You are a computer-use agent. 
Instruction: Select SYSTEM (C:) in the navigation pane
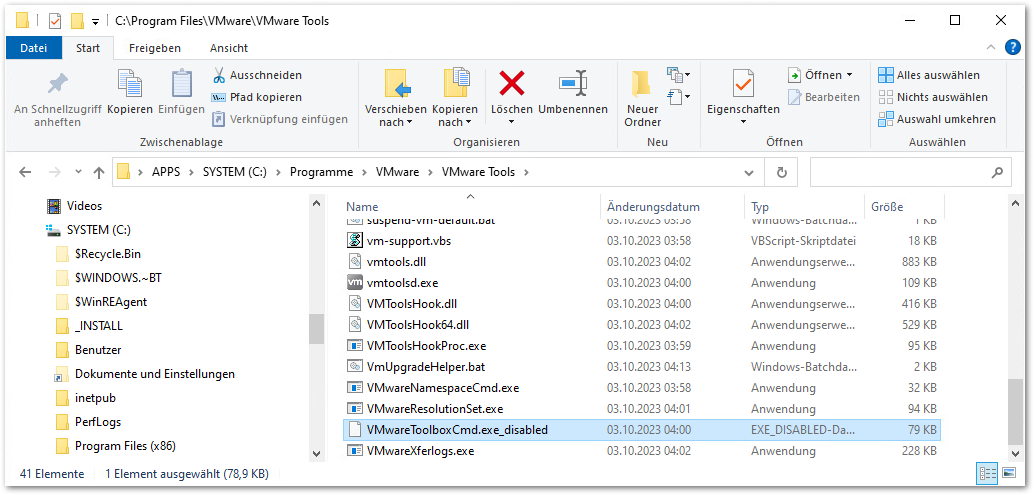tap(99, 230)
